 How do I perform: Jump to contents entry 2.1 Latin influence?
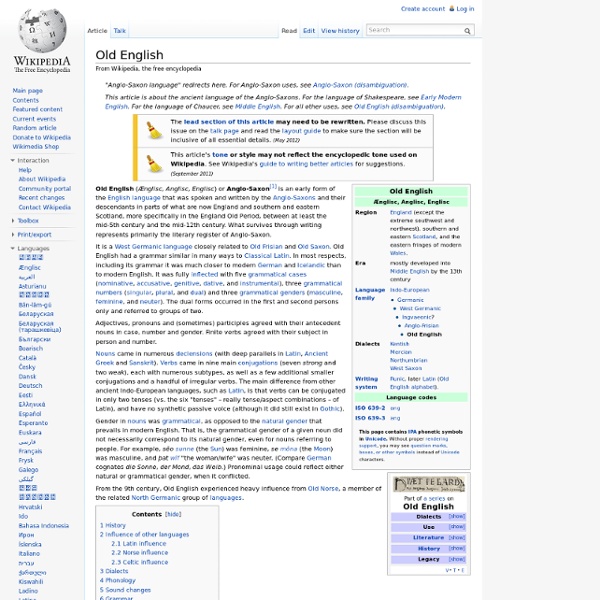[x=139, y=544]
